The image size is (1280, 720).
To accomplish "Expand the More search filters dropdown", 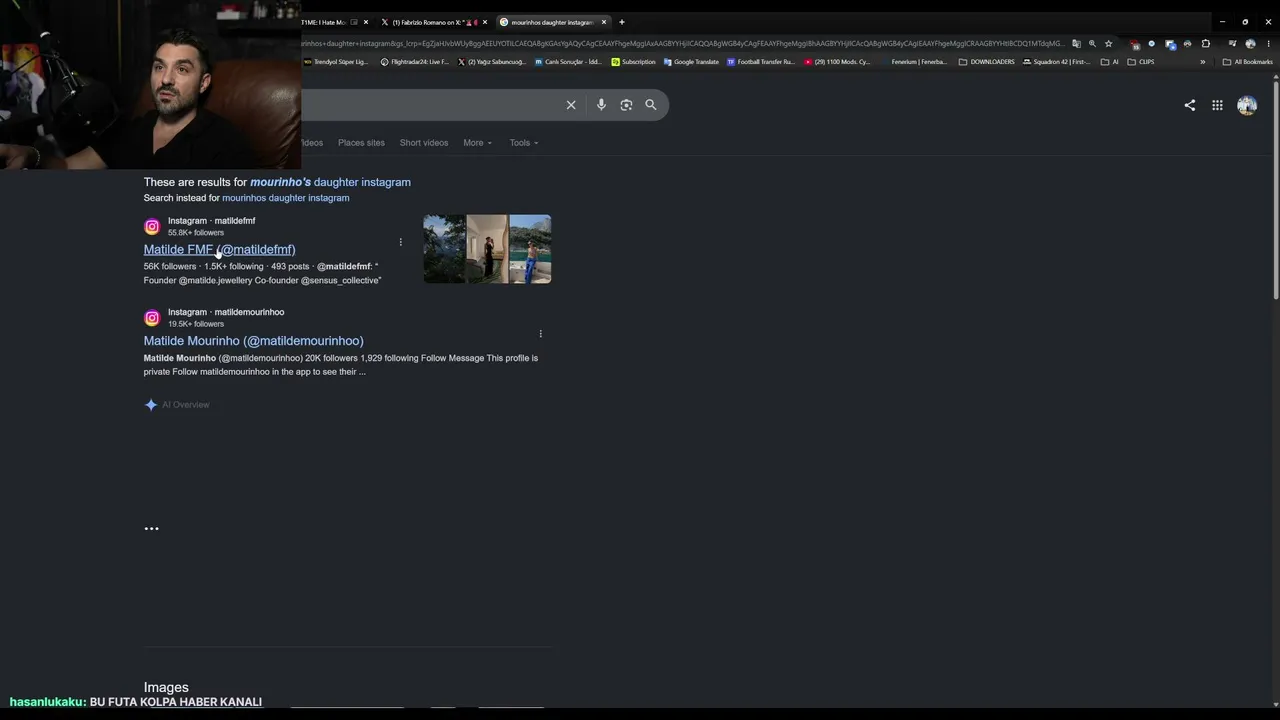I will coord(477,143).
